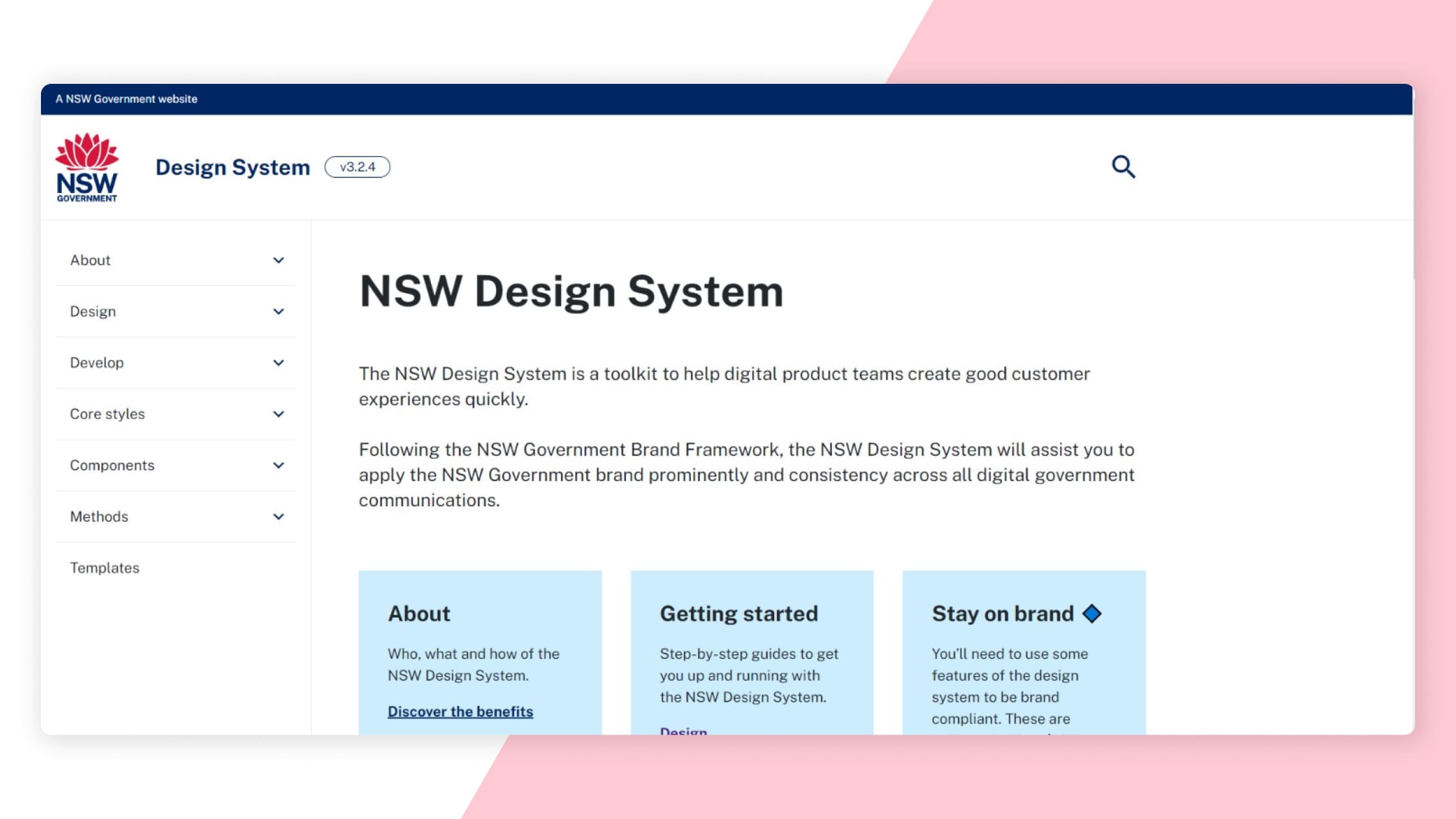The width and height of the screenshot is (1456, 819).
Task: Expand the About chevron in sidebar
Action: (x=278, y=260)
